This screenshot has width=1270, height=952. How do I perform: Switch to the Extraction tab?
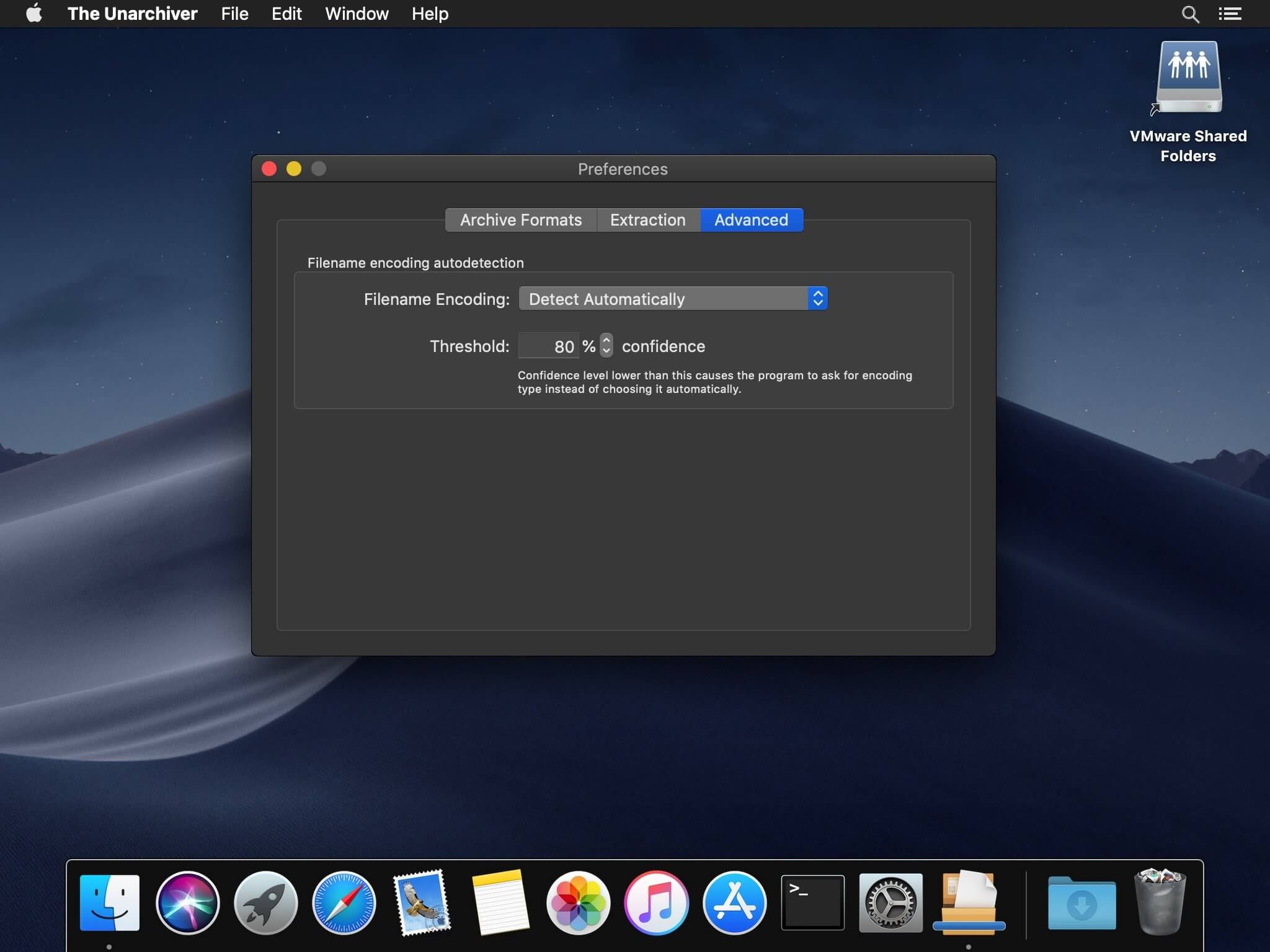pos(648,220)
